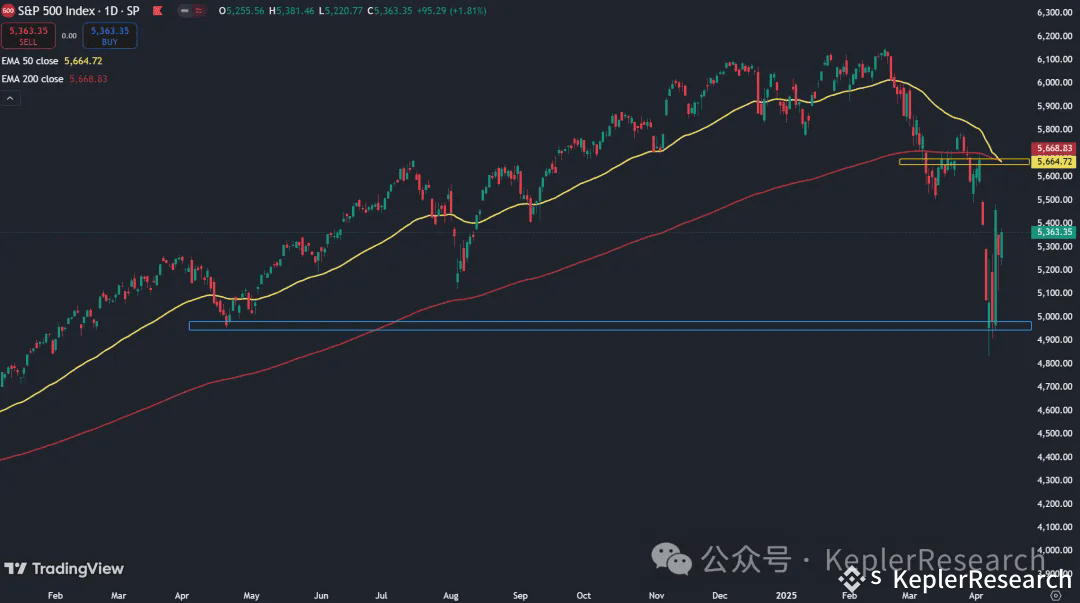Click the 0.00 spread value
This screenshot has height=603, width=1080.
pyautogui.click(x=69, y=36)
